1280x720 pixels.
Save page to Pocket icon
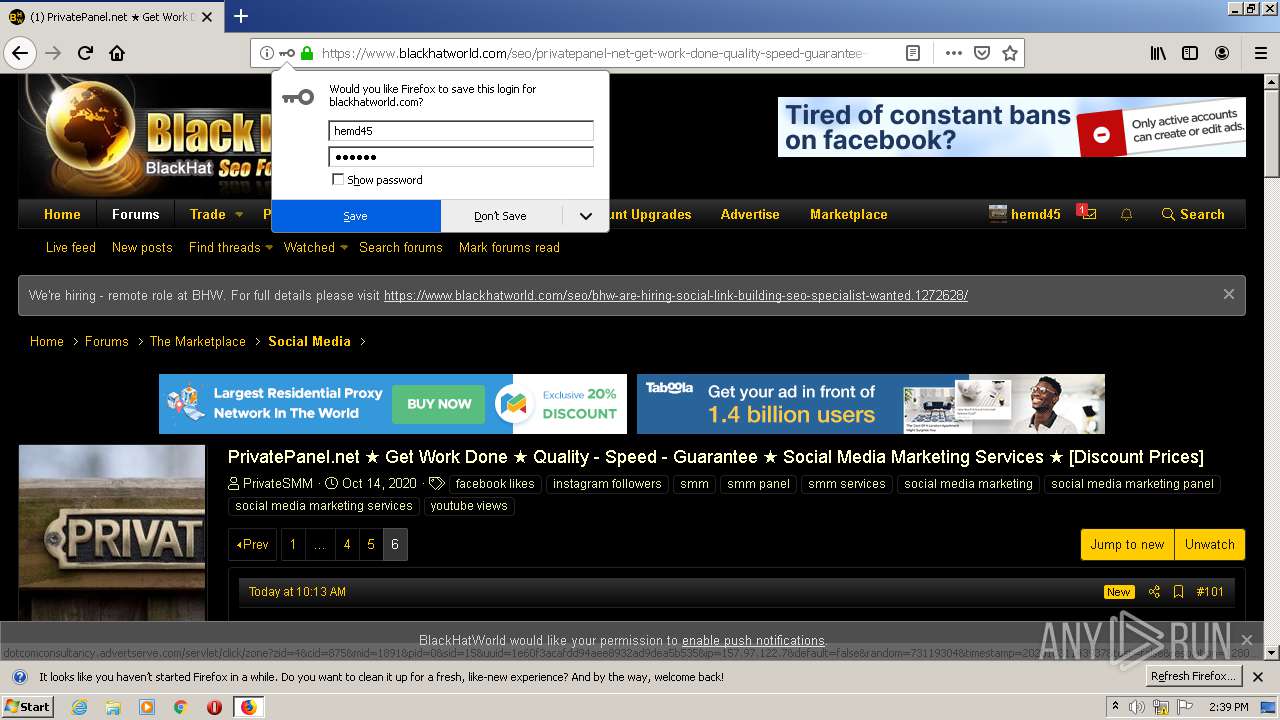[x=982, y=53]
